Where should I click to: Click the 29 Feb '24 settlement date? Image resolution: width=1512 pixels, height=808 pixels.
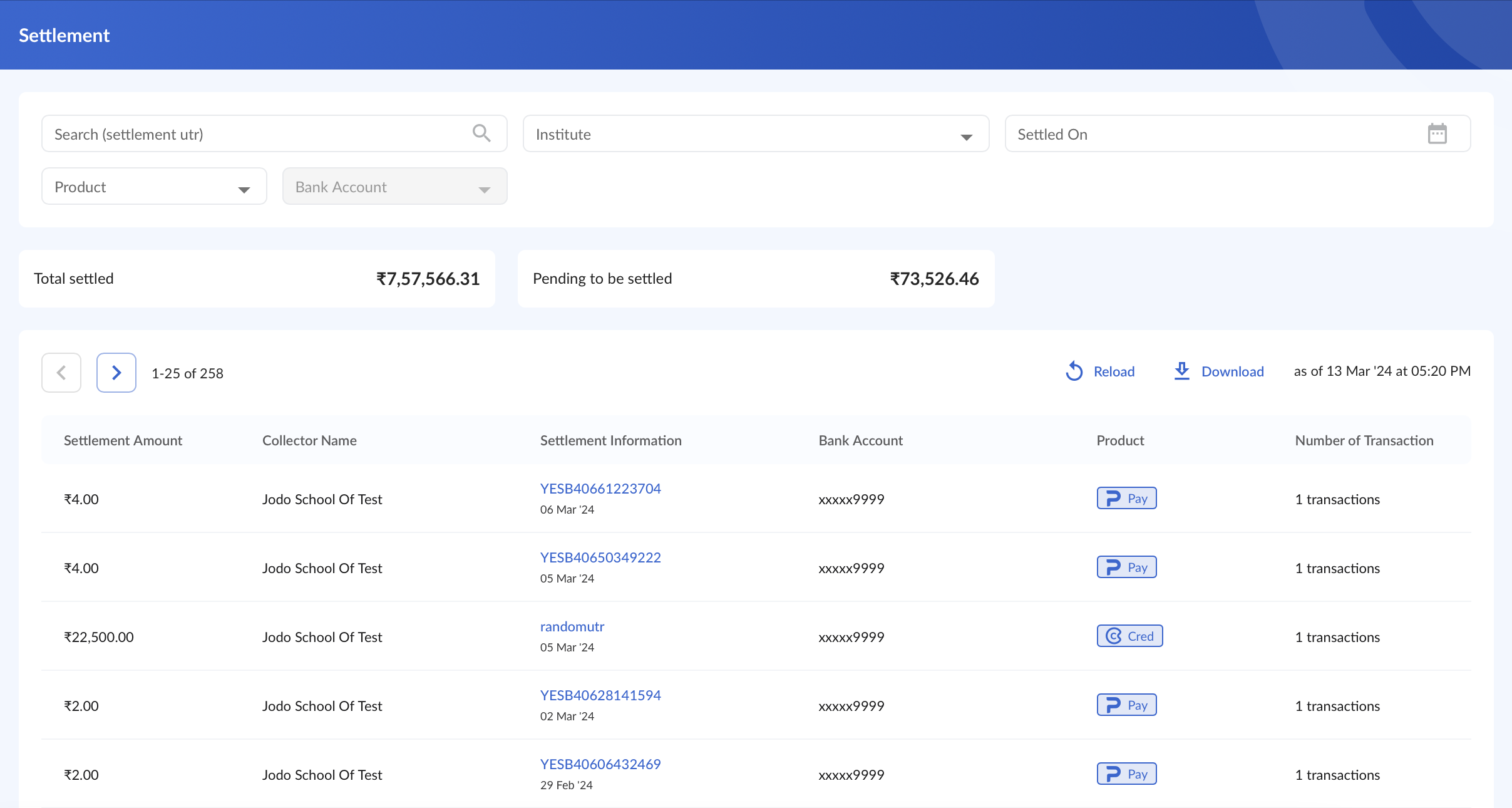click(567, 785)
